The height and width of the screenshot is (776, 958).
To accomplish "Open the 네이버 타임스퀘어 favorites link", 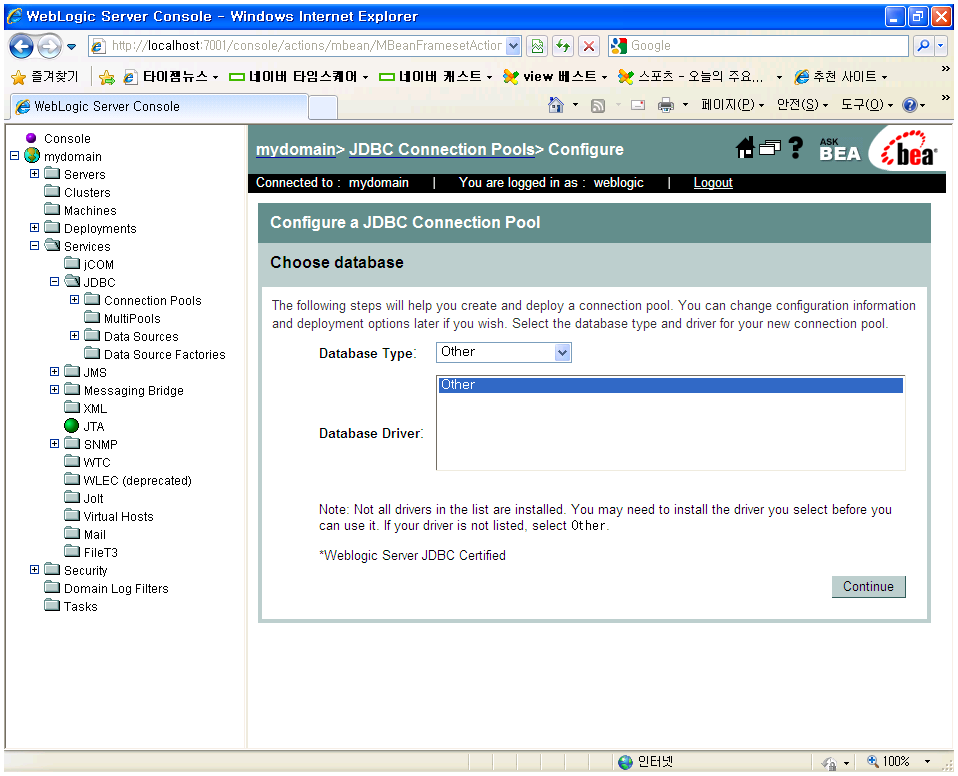I will tap(298, 77).
